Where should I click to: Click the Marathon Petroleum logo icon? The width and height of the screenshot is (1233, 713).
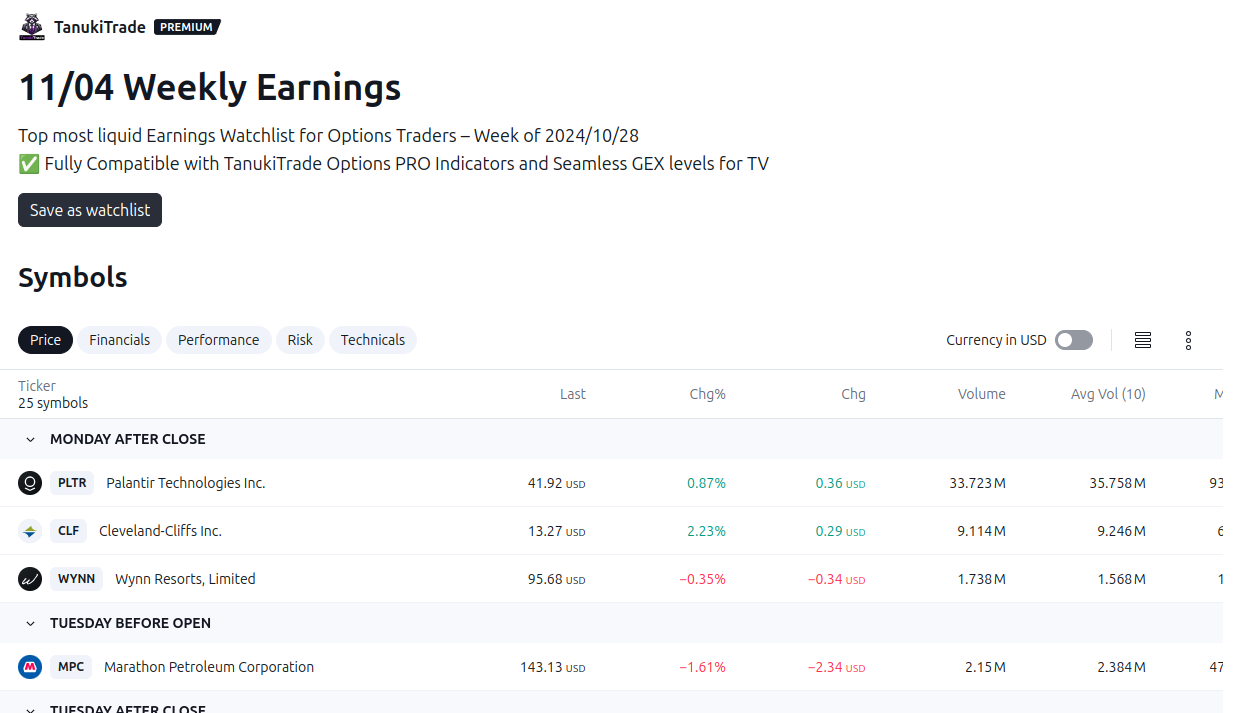[30, 667]
